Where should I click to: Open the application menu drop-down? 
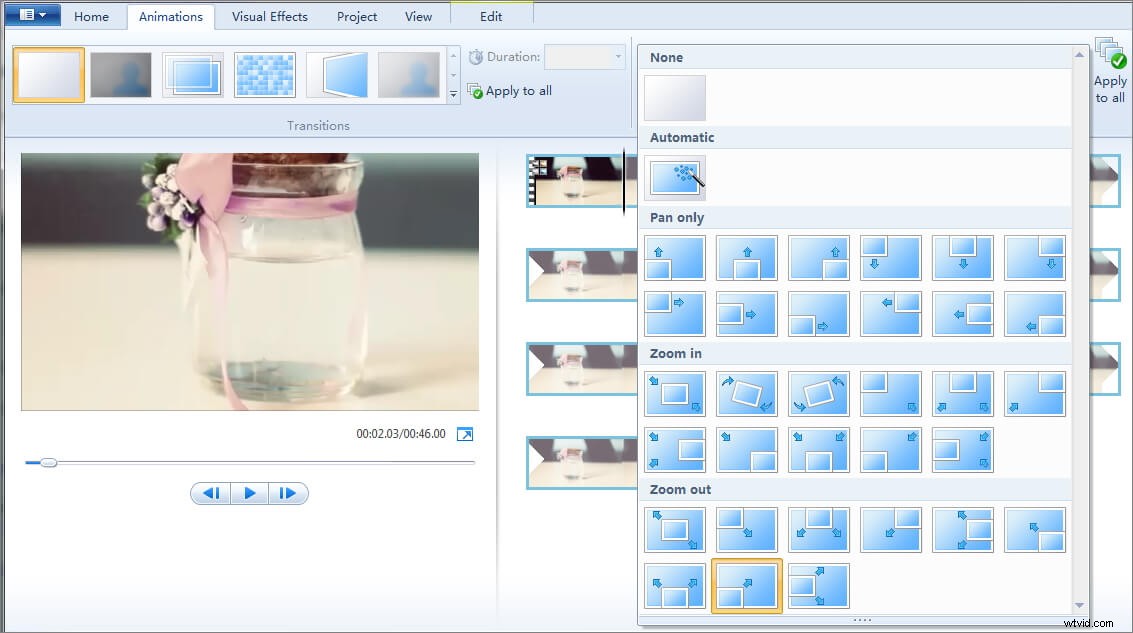[31, 15]
